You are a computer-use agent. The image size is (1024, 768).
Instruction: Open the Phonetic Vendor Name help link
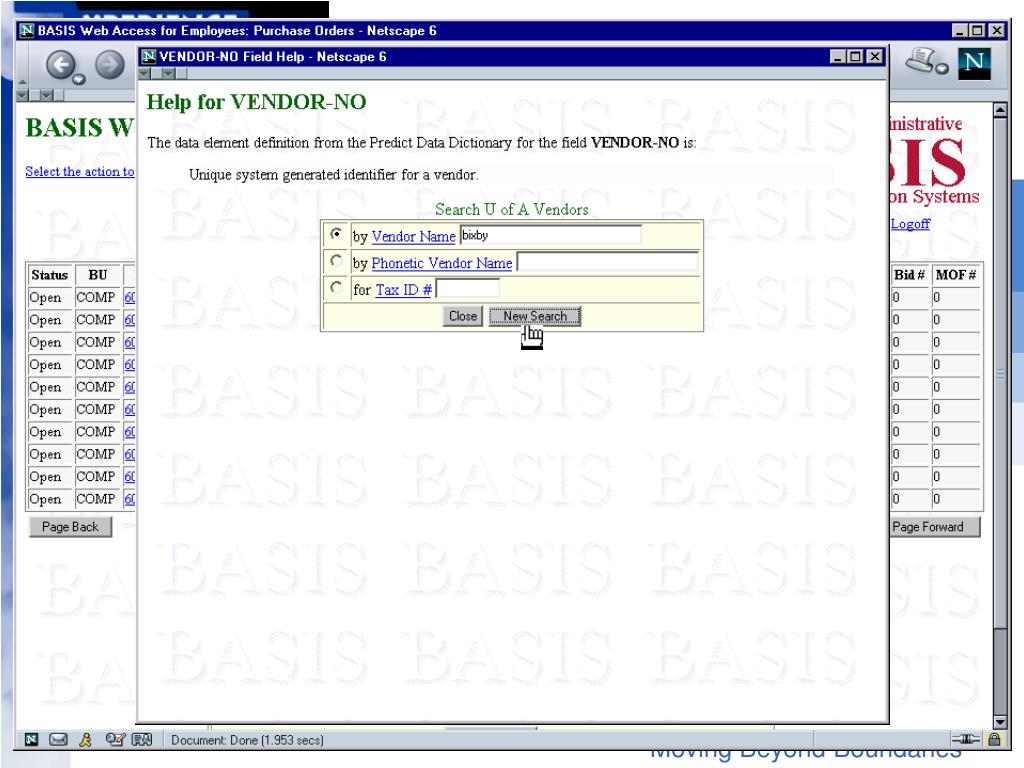click(x=441, y=263)
